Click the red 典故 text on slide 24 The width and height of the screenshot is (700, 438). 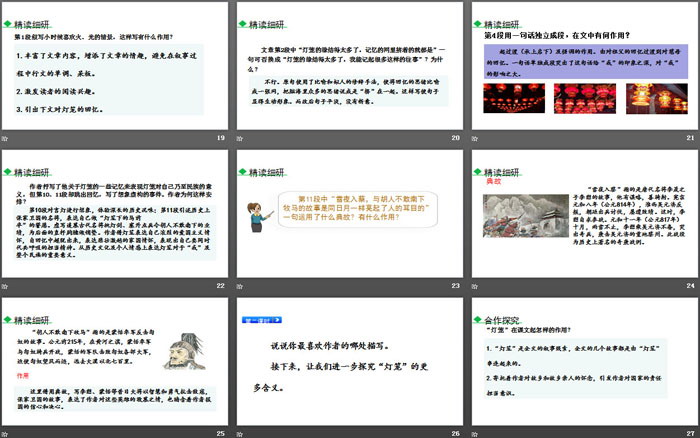(493, 182)
